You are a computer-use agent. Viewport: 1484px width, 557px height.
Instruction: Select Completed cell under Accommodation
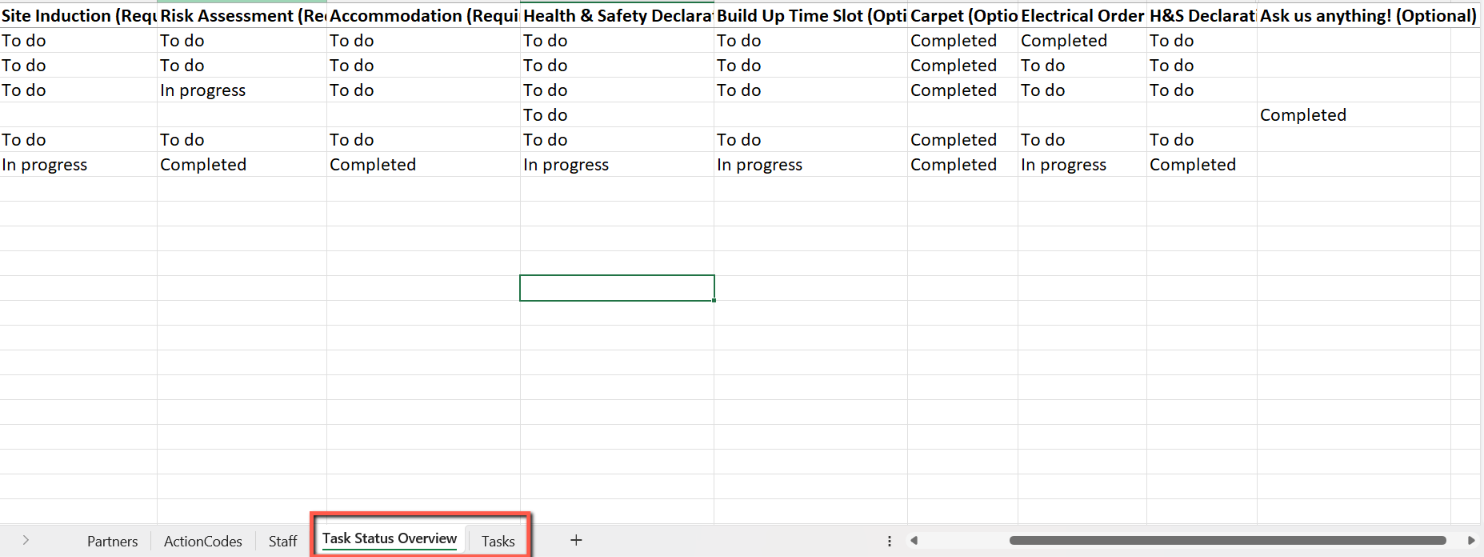point(423,165)
